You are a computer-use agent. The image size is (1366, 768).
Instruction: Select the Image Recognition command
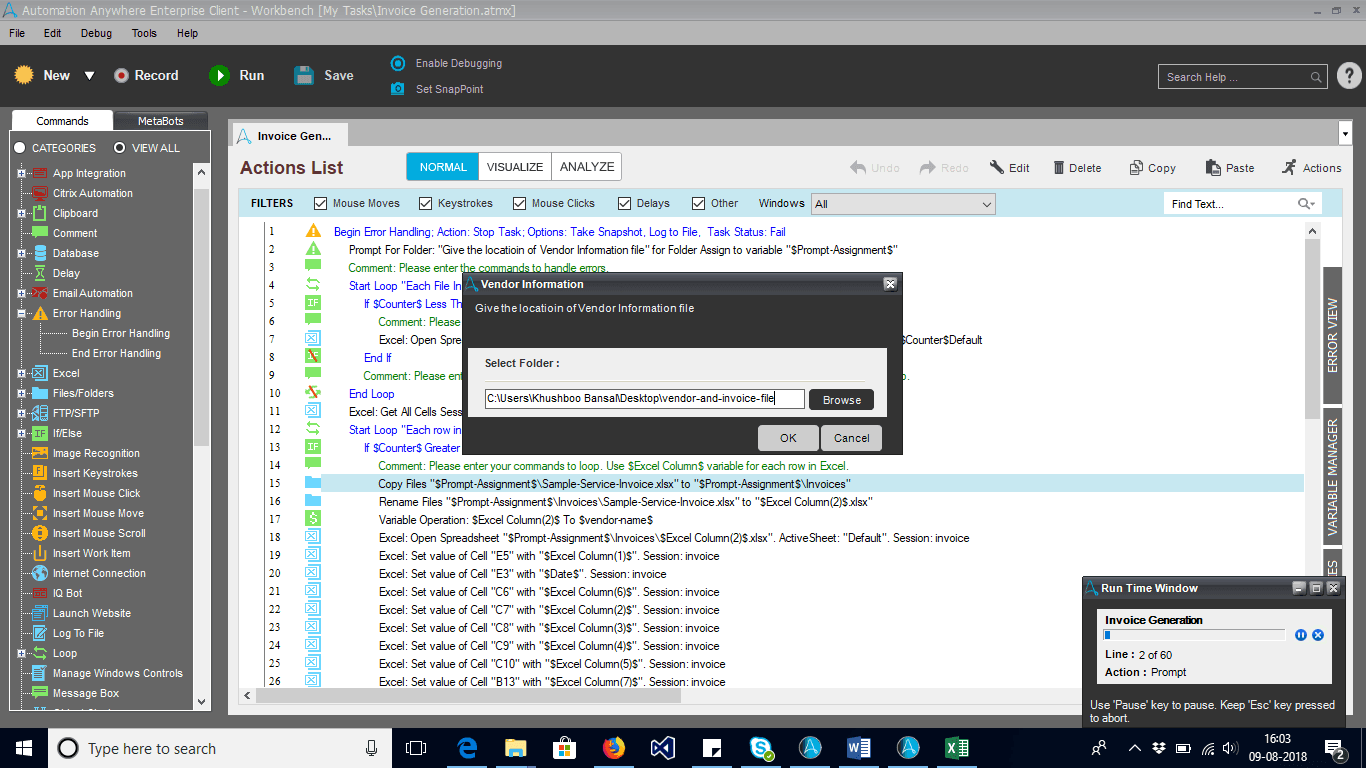click(96, 453)
